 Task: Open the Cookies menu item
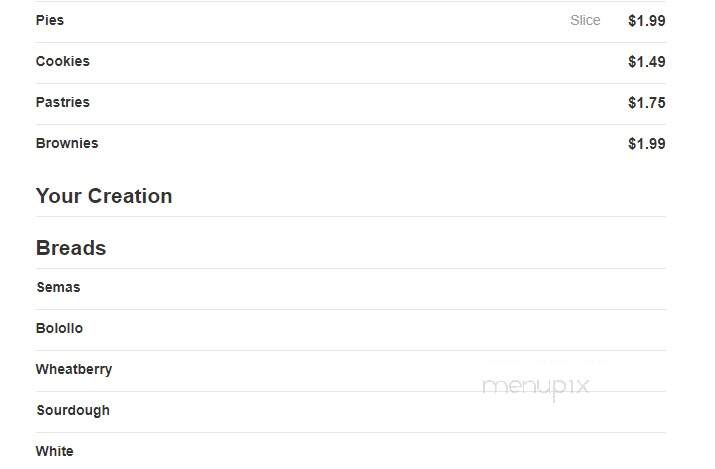pyautogui.click(x=62, y=61)
